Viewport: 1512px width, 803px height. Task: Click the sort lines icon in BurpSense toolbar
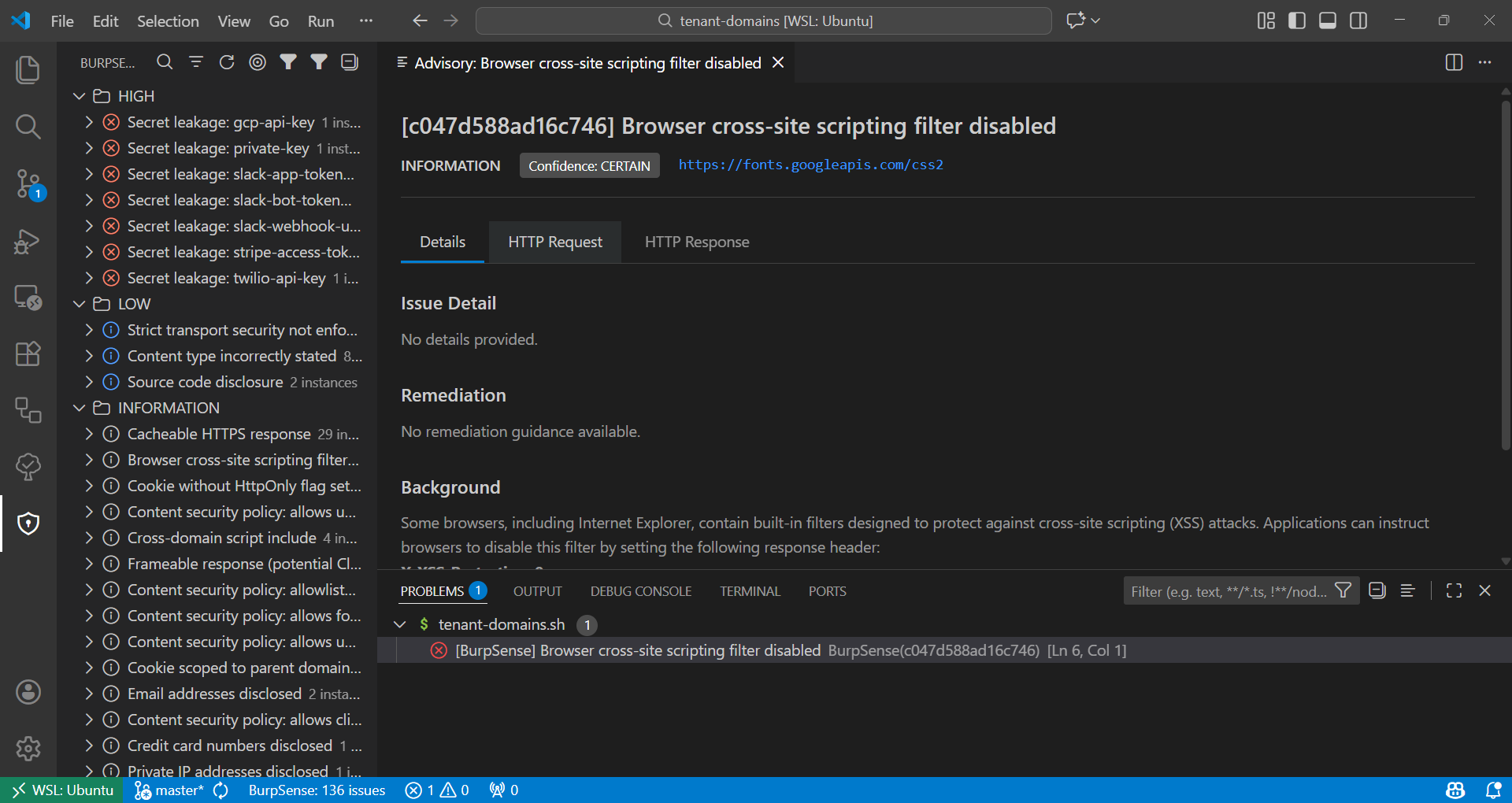coord(196,62)
